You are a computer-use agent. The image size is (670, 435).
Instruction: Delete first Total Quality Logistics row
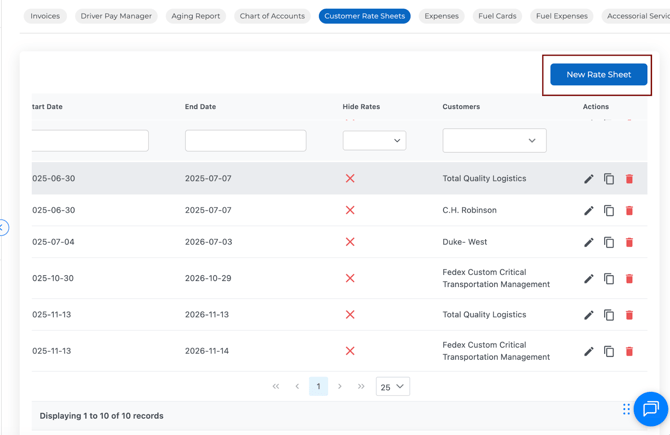tap(629, 179)
